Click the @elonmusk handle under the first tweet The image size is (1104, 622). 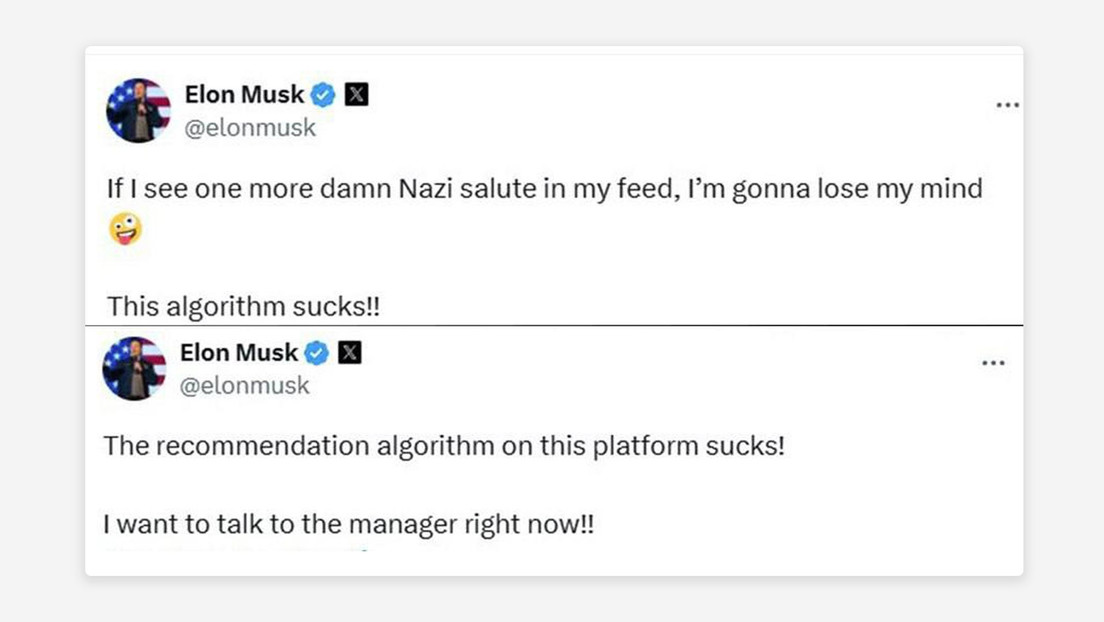click(250, 127)
